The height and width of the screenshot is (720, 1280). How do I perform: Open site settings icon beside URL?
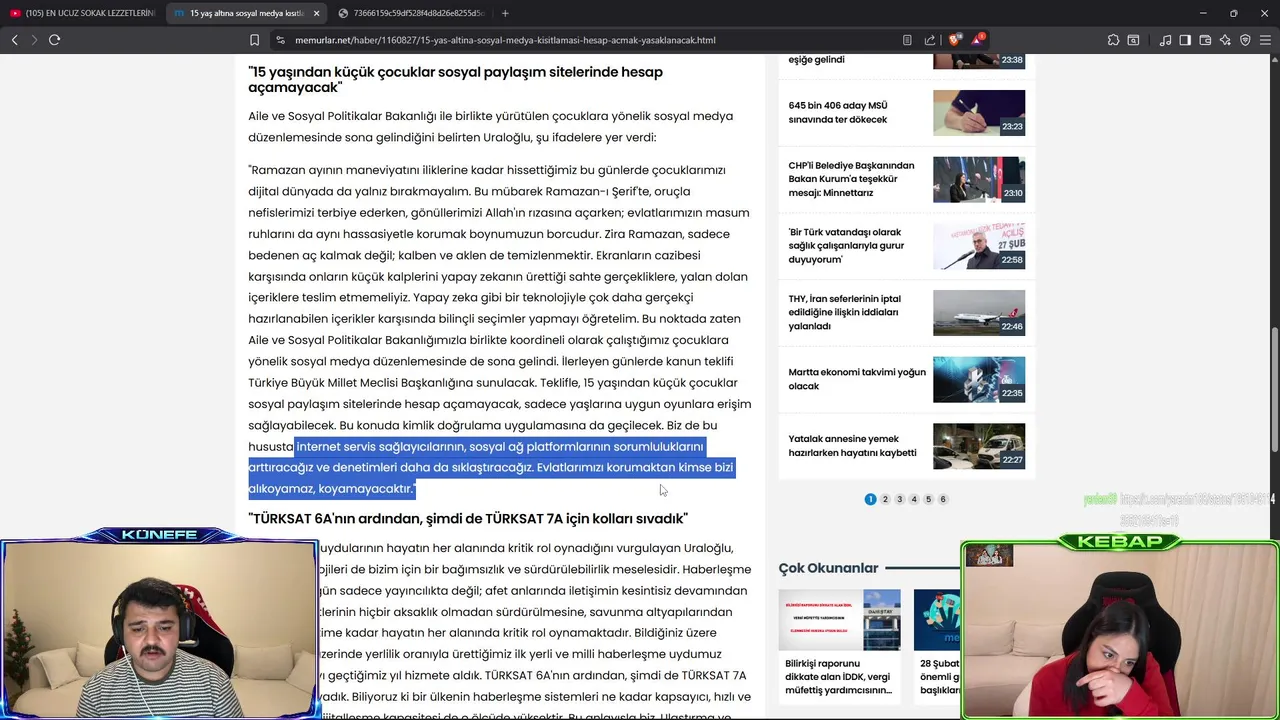[281, 40]
